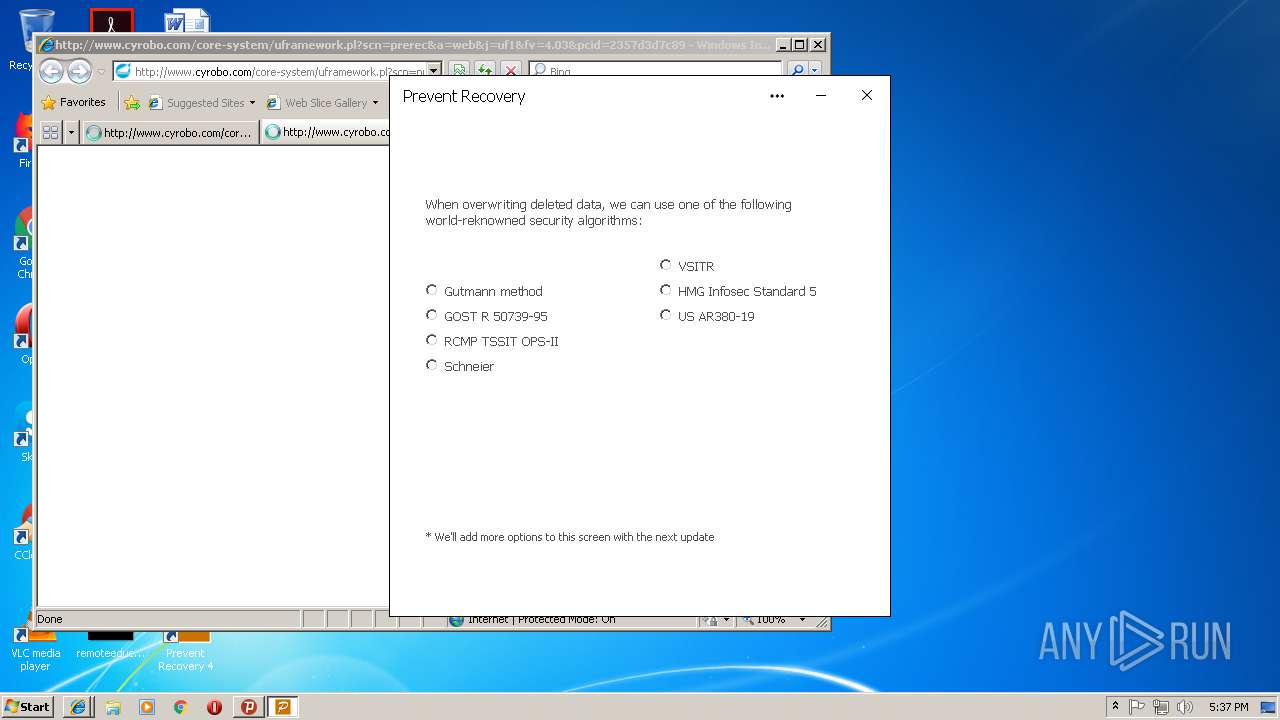This screenshot has height=720, width=1280.
Task: Click the taskbar clock showing 5:37 PM
Action: click(x=1228, y=707)
